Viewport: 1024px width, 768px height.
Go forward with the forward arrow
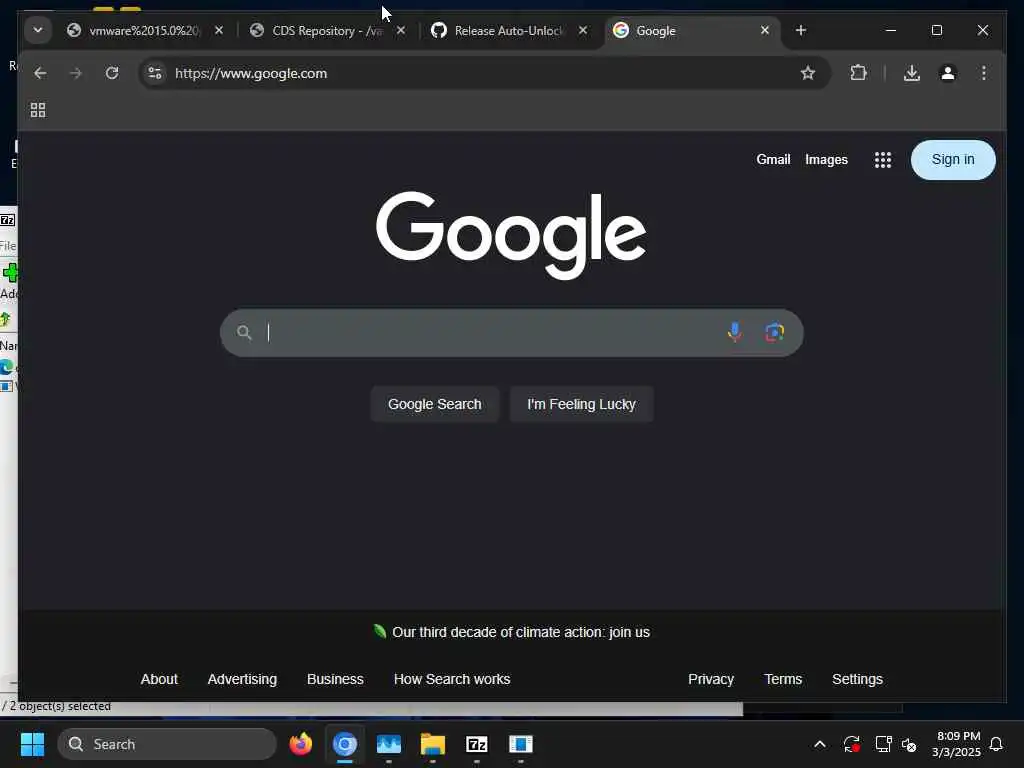[x=76, y=73]
